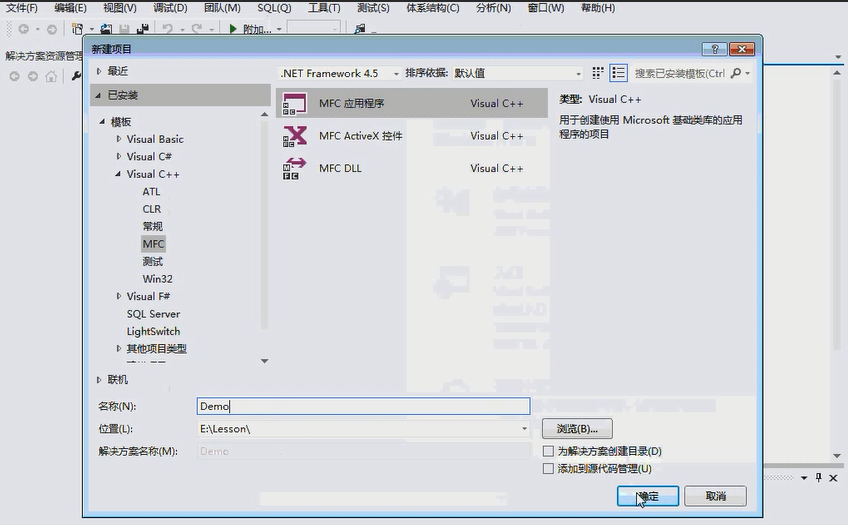
Task: Click the dialog's help question mark button
Action: [714, 49]
